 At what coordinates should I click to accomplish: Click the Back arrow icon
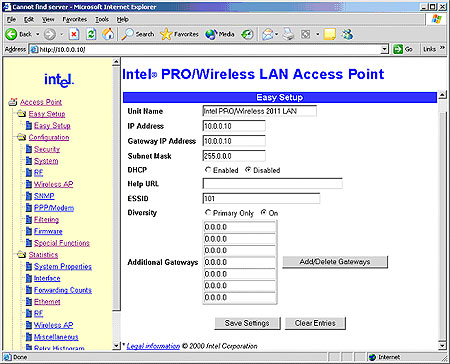pyautogui.click(x=11, y=34)
